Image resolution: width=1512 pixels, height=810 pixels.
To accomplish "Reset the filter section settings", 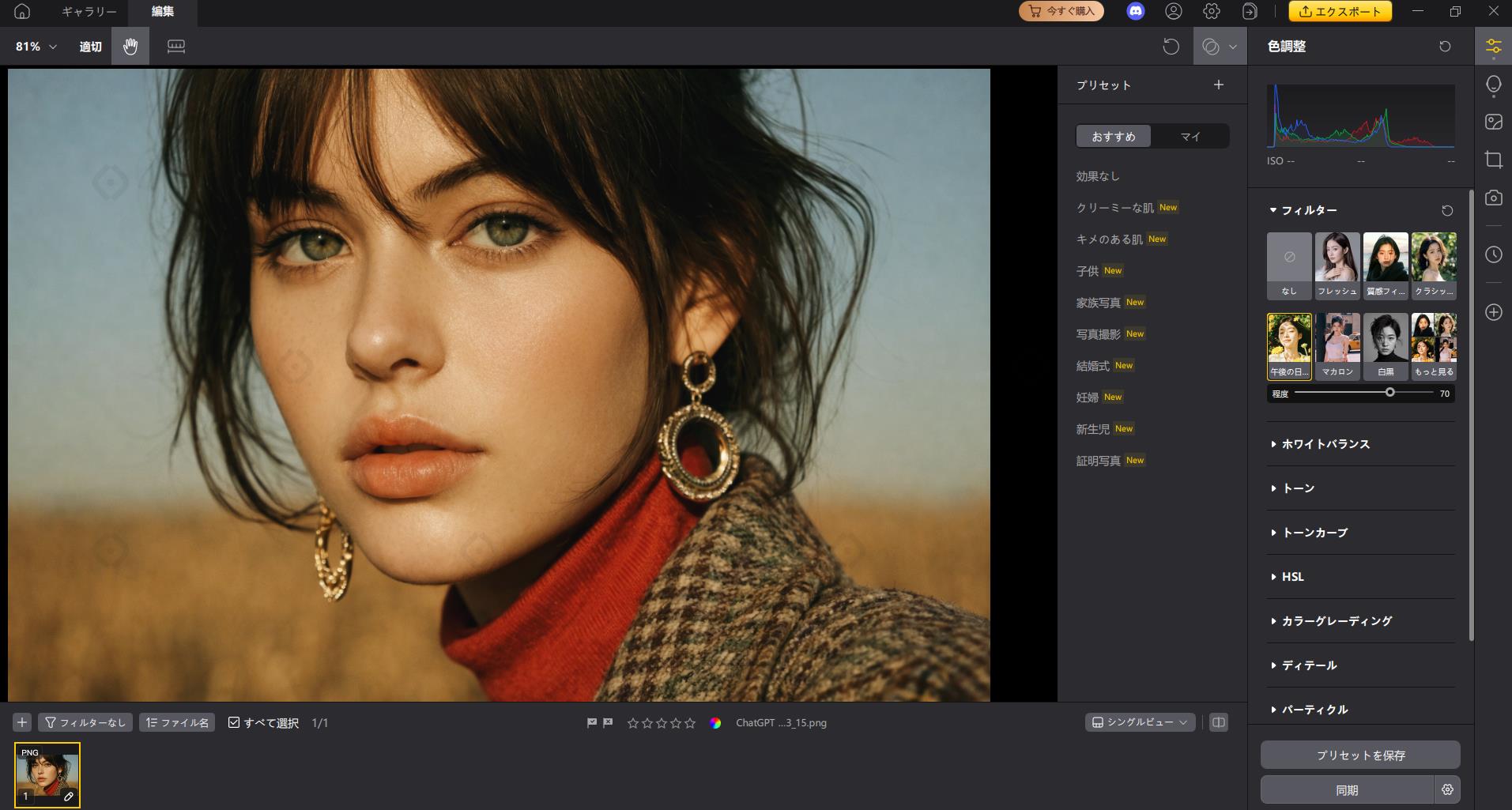I will click(x=1446, y=210).
